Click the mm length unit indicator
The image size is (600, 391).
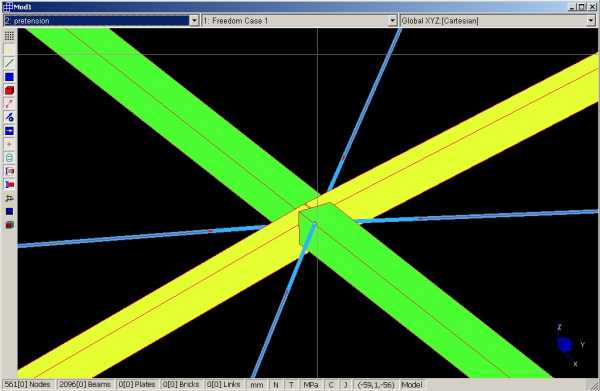point(256,385)
